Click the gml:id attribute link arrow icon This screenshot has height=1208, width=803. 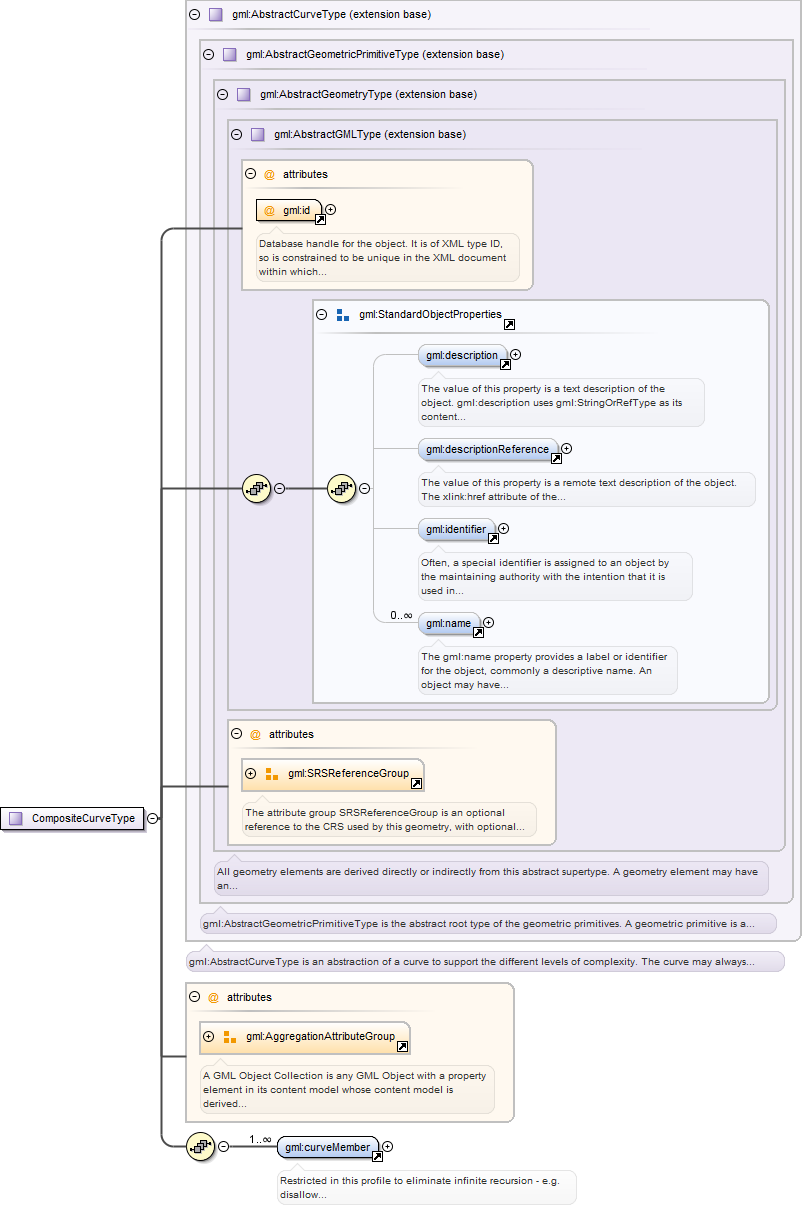click(x=320, y=219)
